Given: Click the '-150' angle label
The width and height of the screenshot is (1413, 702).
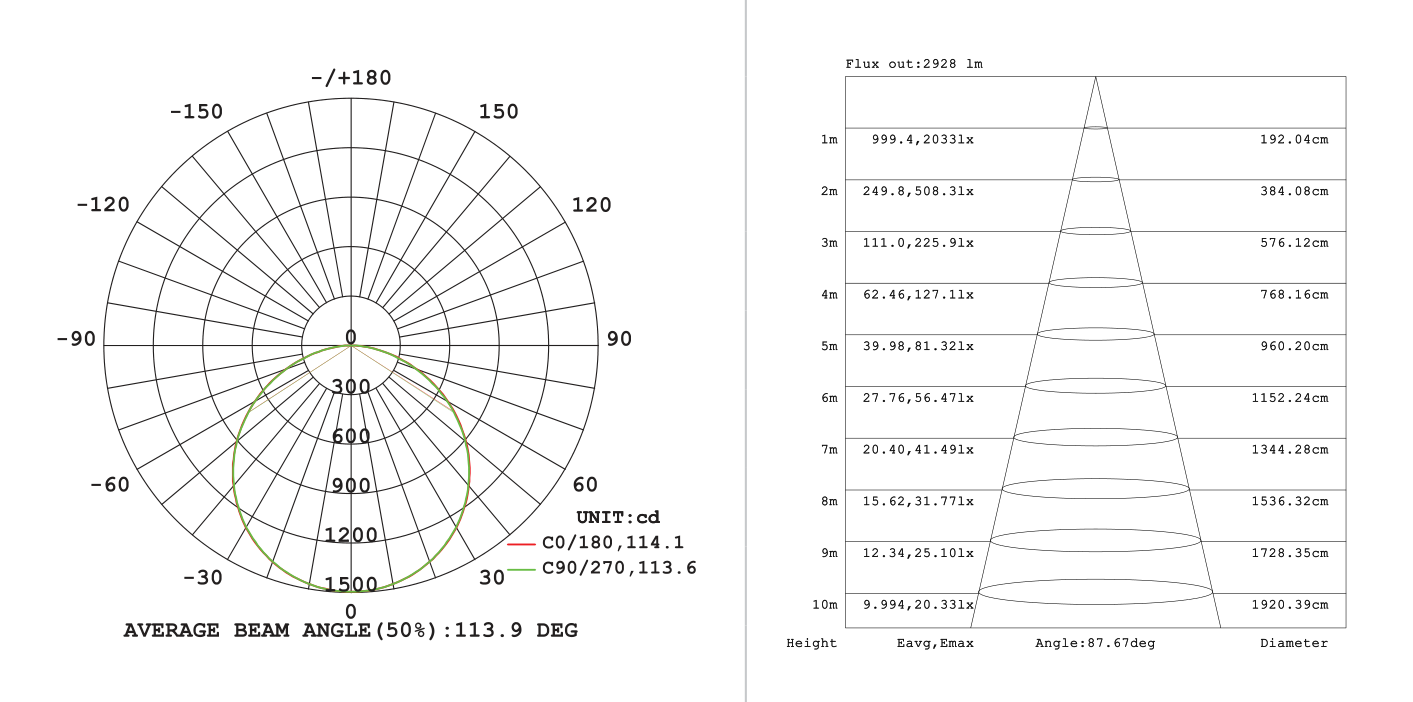Looking at the screenshot, I should [196, 111].
